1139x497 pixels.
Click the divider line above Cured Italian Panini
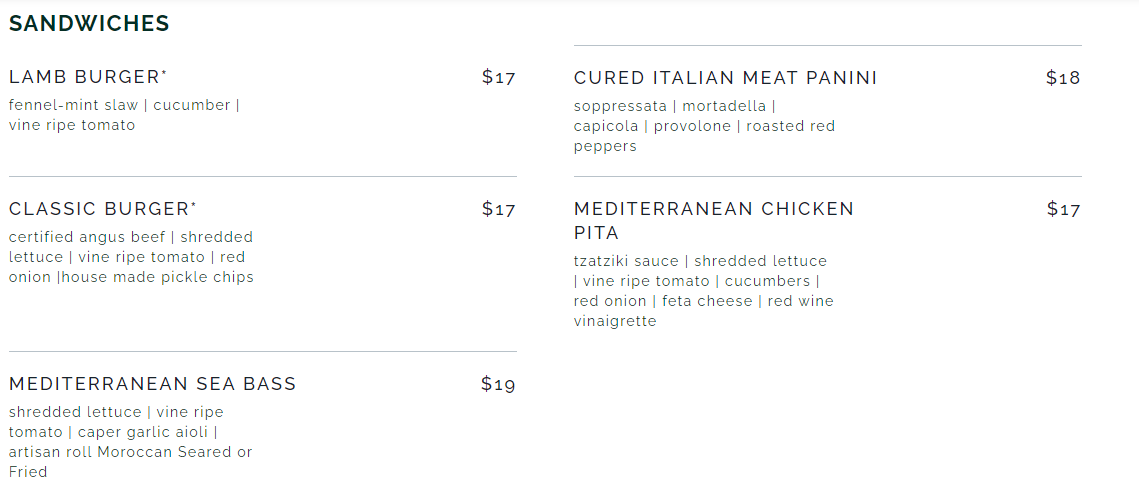click(x=827, y=46)
